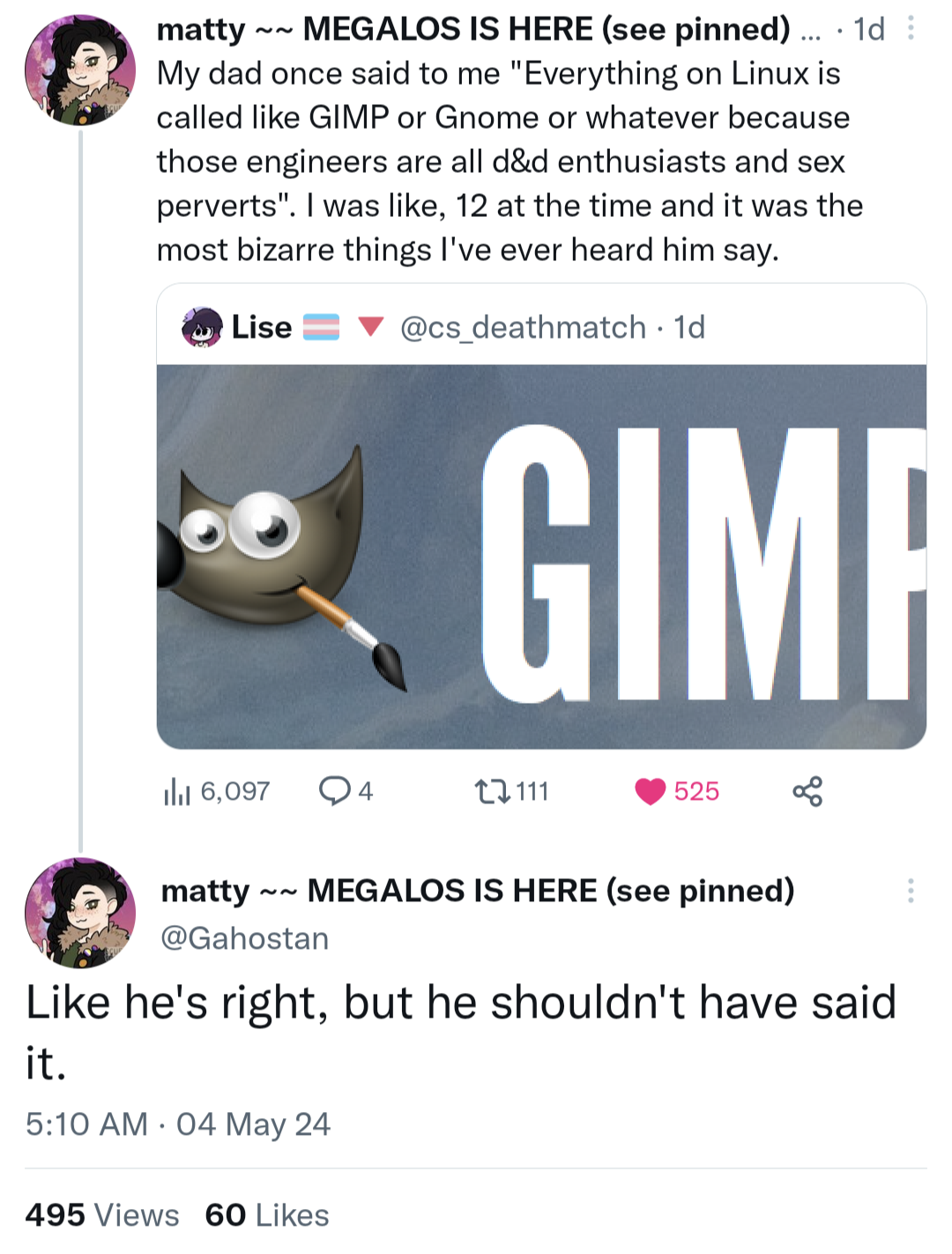Toggle the pink heart like icon

coord(651,792)
